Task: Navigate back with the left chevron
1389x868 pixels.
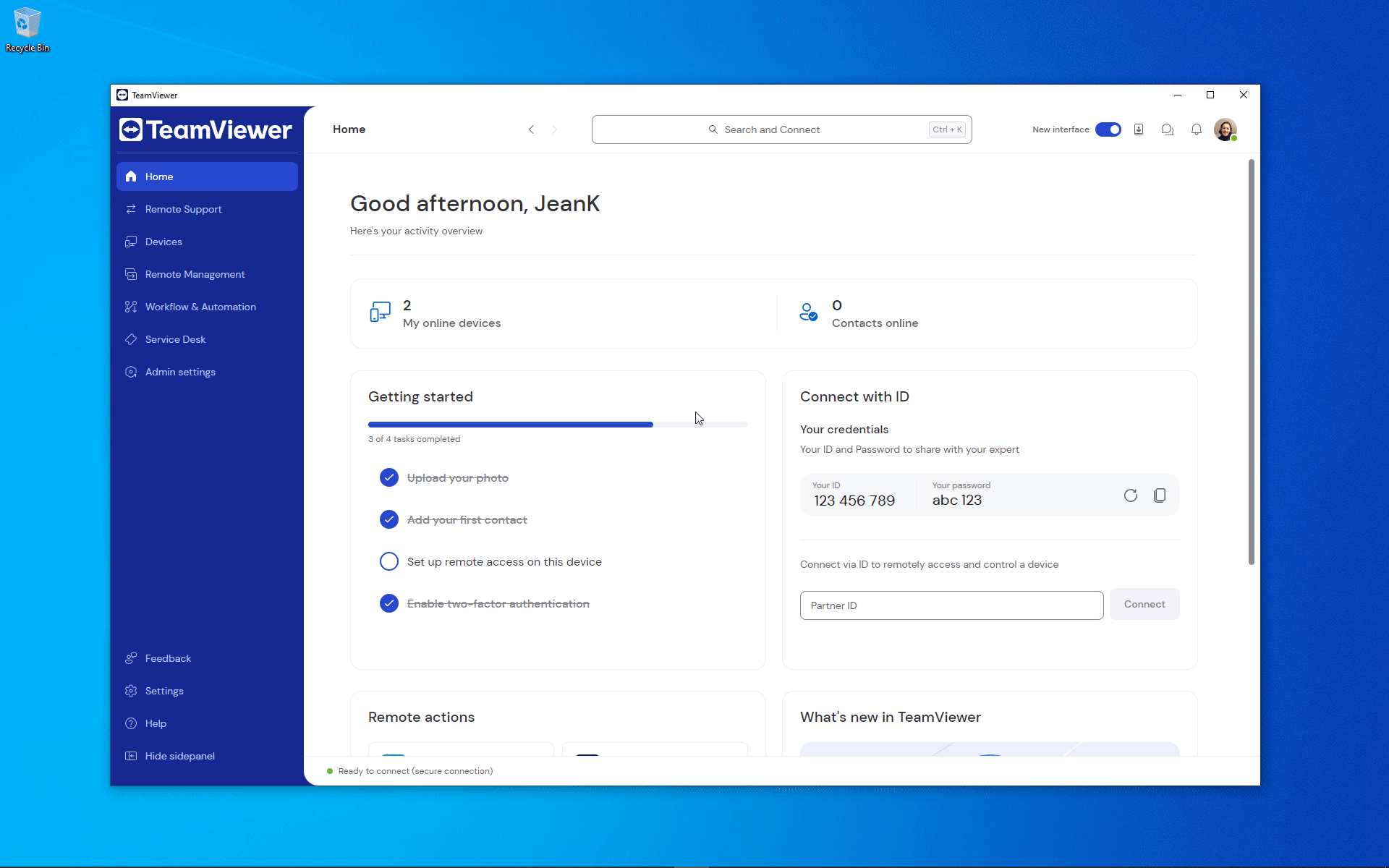Action: [531, 129]
